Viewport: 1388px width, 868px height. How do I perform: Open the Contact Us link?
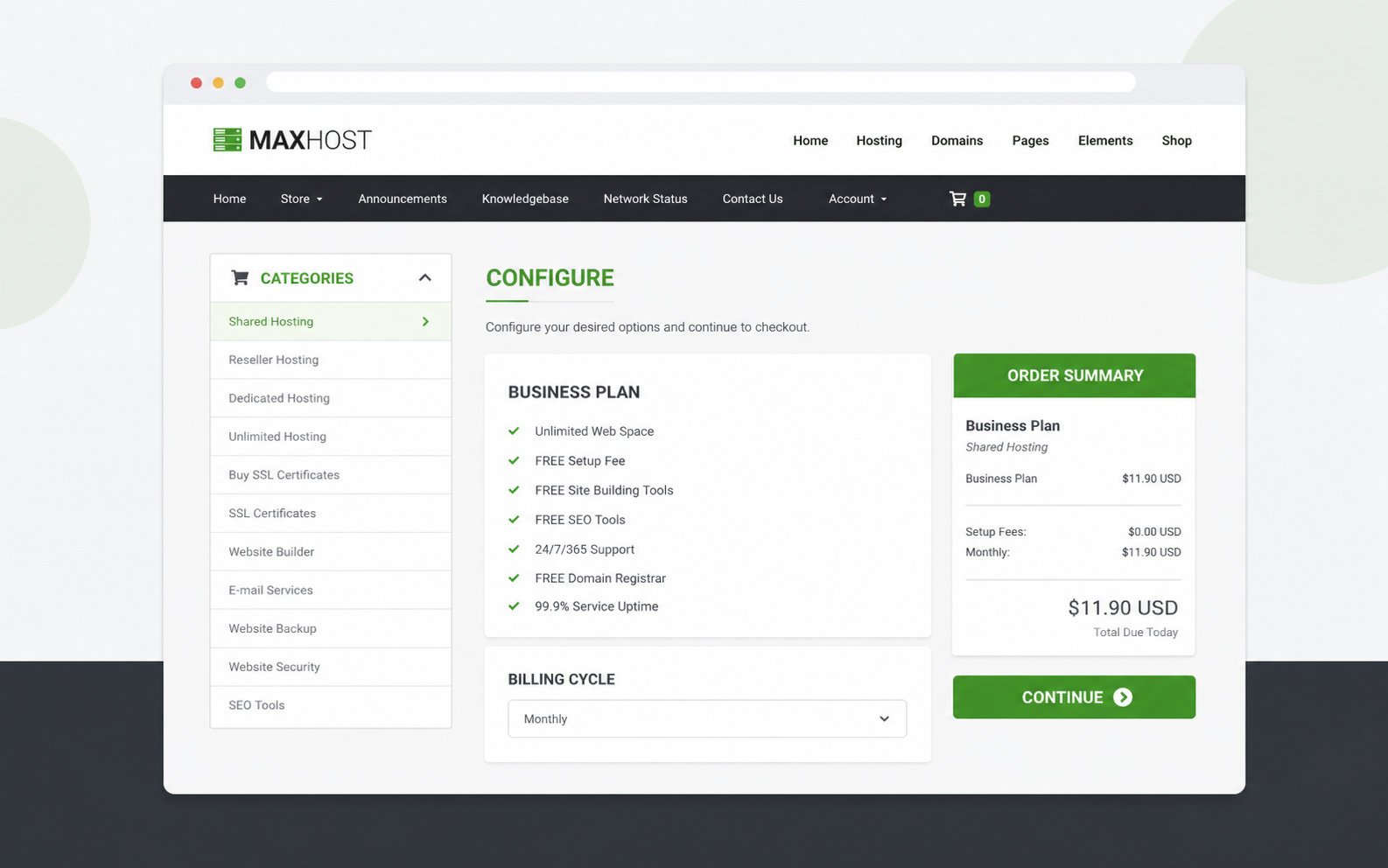click(753, 199)
